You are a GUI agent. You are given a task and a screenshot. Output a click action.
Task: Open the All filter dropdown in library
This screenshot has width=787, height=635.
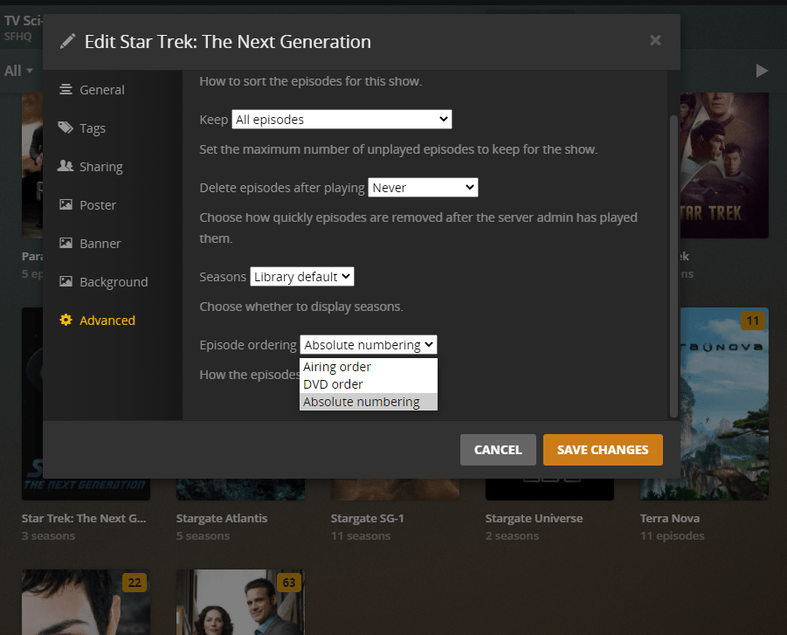(x=19, y=71)
